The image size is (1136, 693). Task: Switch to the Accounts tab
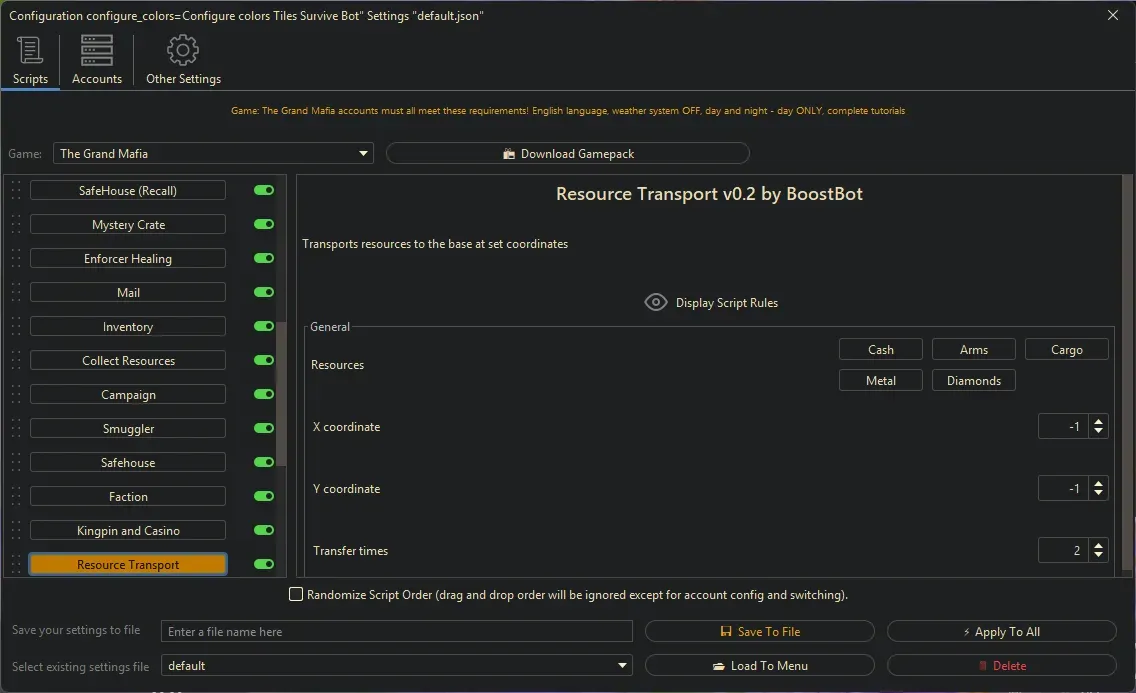pyautogui.click(x=96, y=59)
